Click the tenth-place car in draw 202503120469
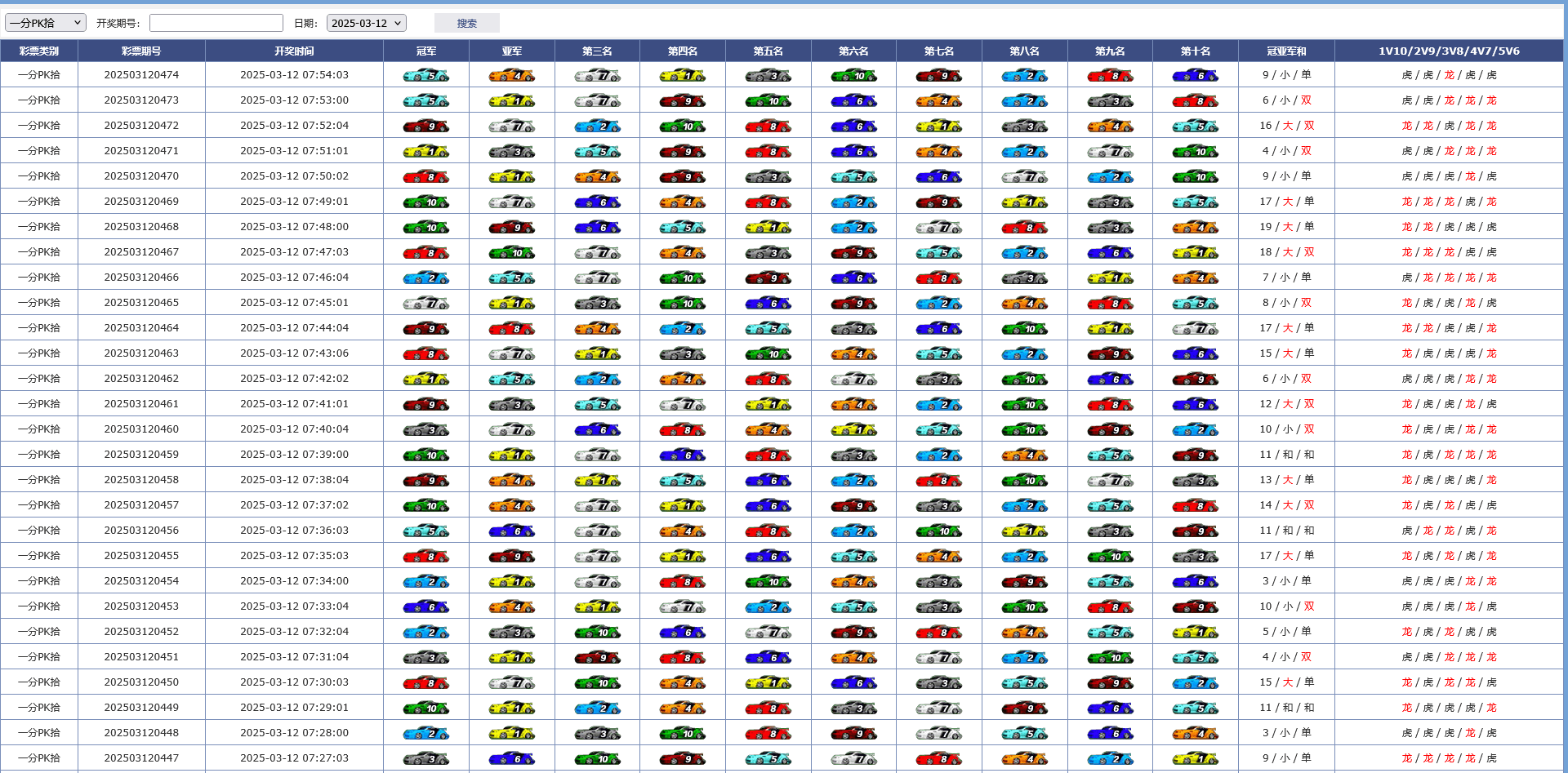This screenshot has width=1568, height=773. point(1195,202)
